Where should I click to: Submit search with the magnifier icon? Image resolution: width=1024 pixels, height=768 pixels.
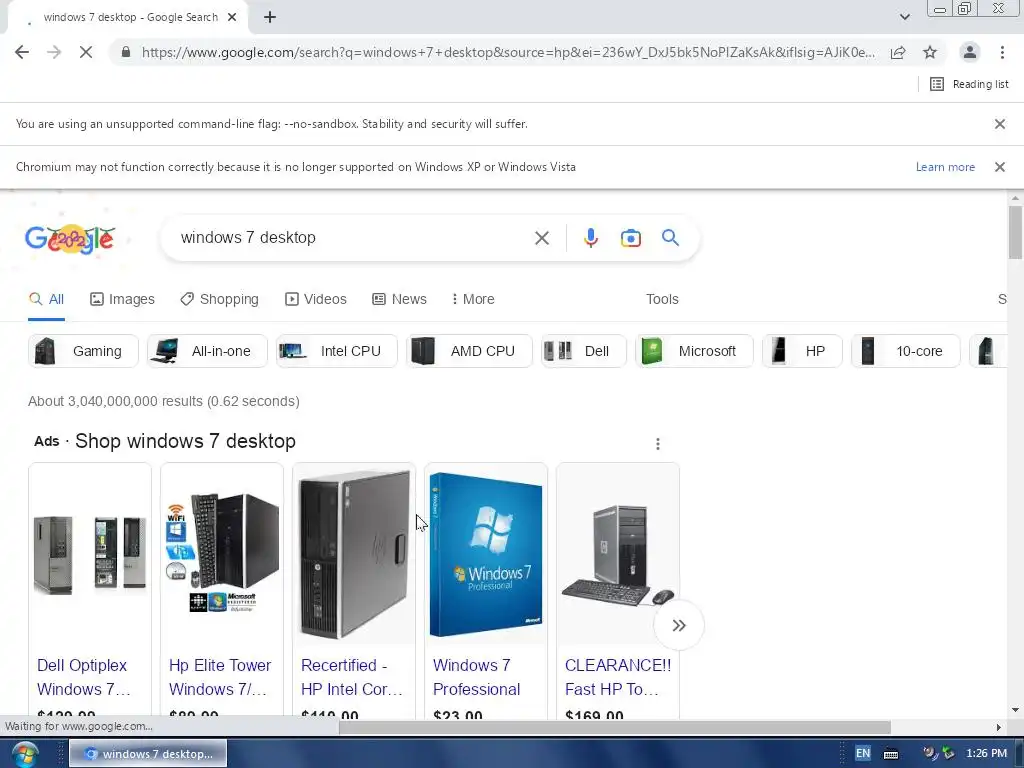click(671, 238)
